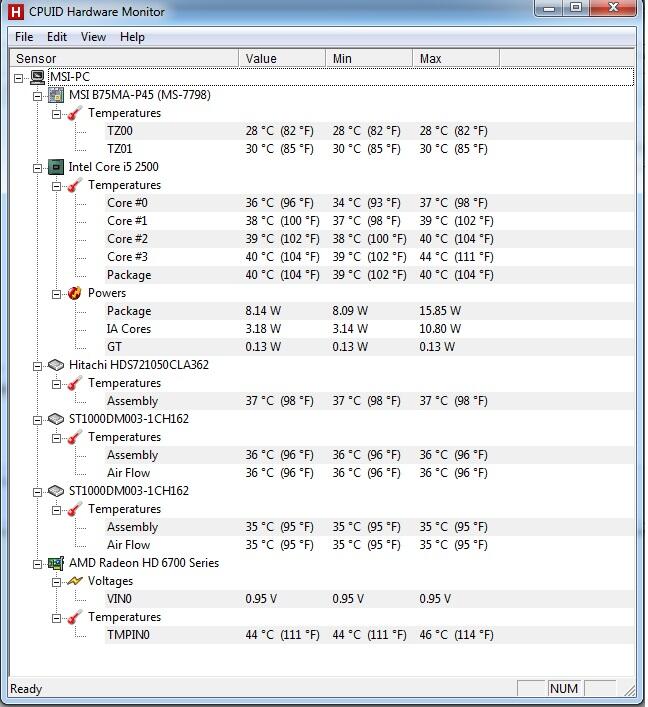Select the Core #2 row
Screen dimensions: 648x707
[369, 239]
